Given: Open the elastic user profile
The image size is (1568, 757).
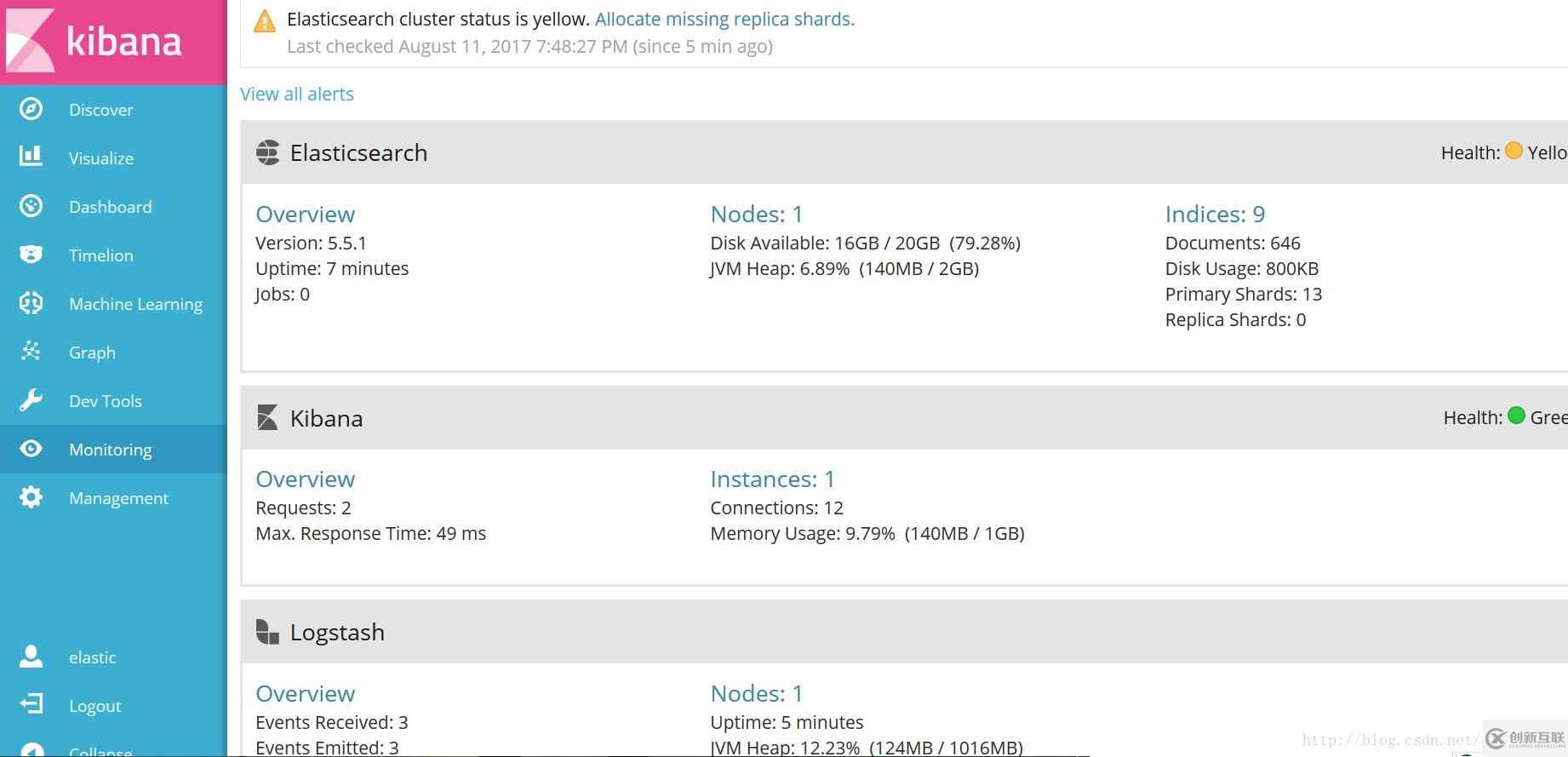Looking at the screenshot, I should tap(92, 657).
